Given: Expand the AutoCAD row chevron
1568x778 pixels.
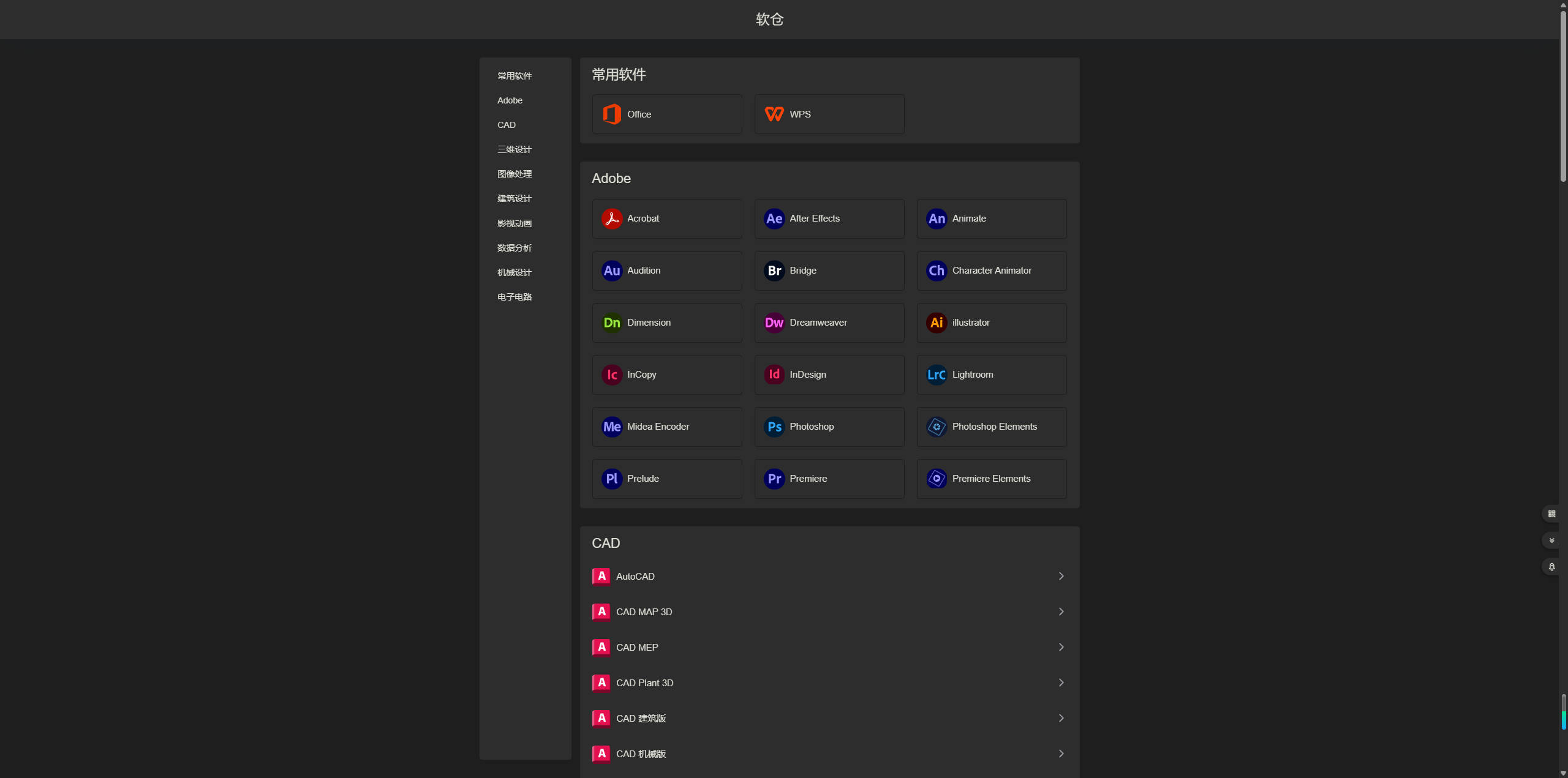Looking at the screenshot, I should pyautogui.click(x=1061, y=576).
